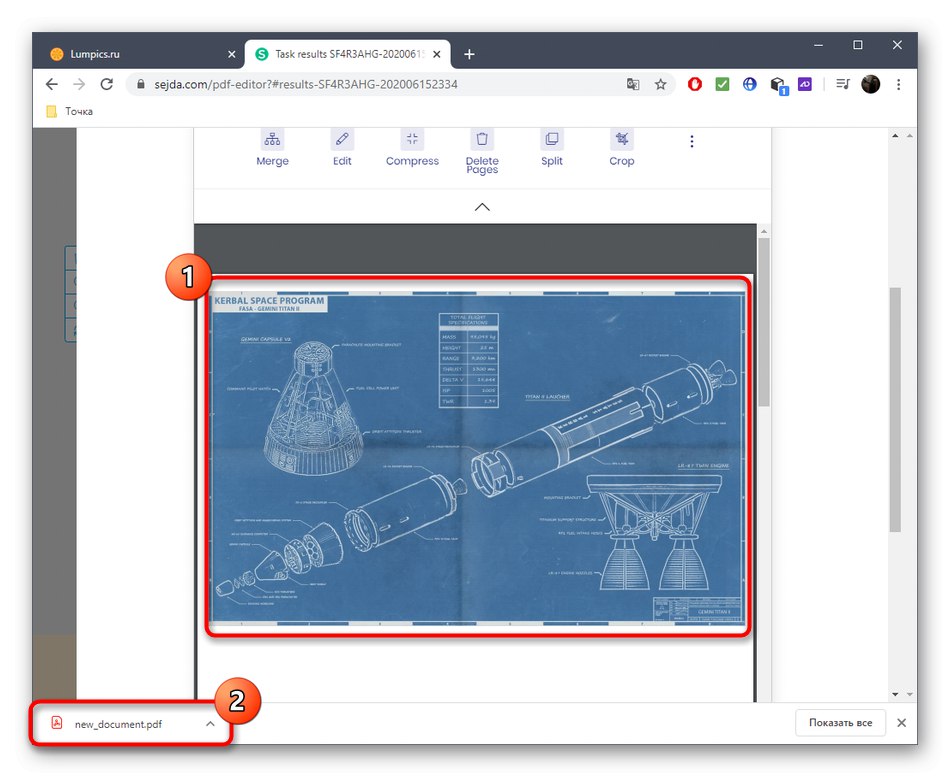The image size is (950, 777).
Task: Click the Показать все button
Action: [x=840, y=722]
